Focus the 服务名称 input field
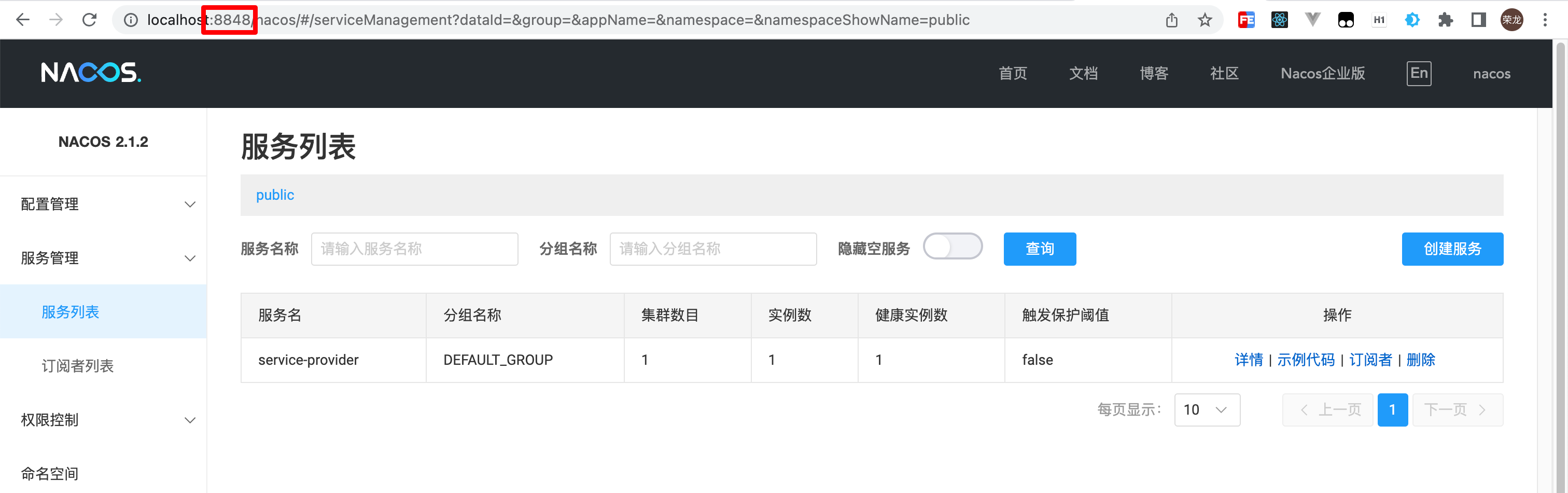 coord(414,249)
